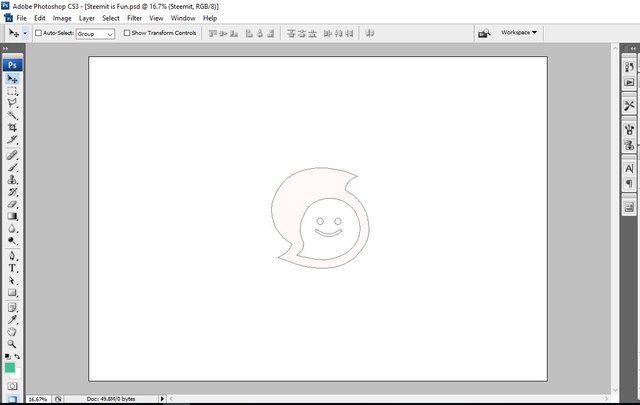
Task: Click the Go to Bridge icon
Action: pyautogui.click(x=484, y=33)
